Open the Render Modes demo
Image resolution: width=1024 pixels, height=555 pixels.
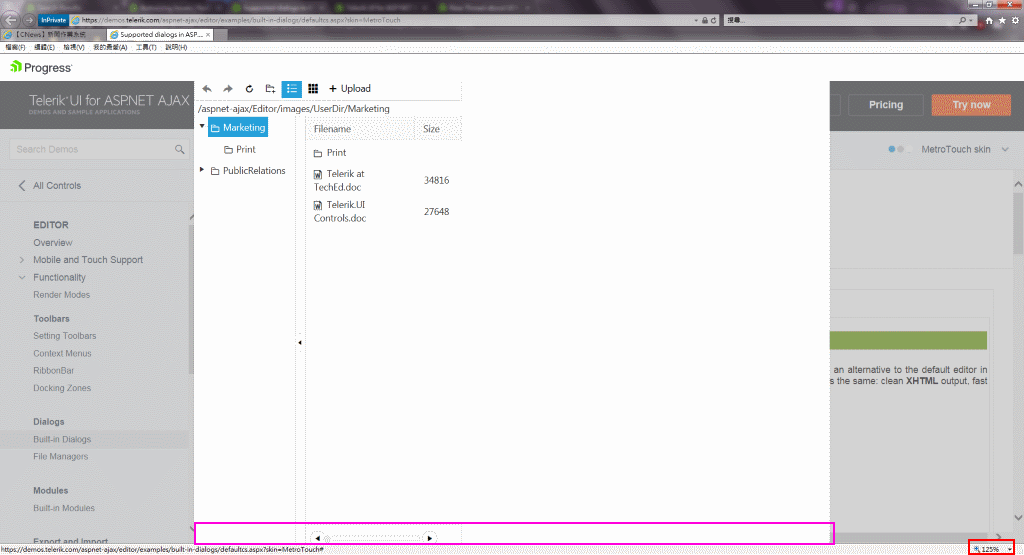click(x=61, y=295)
